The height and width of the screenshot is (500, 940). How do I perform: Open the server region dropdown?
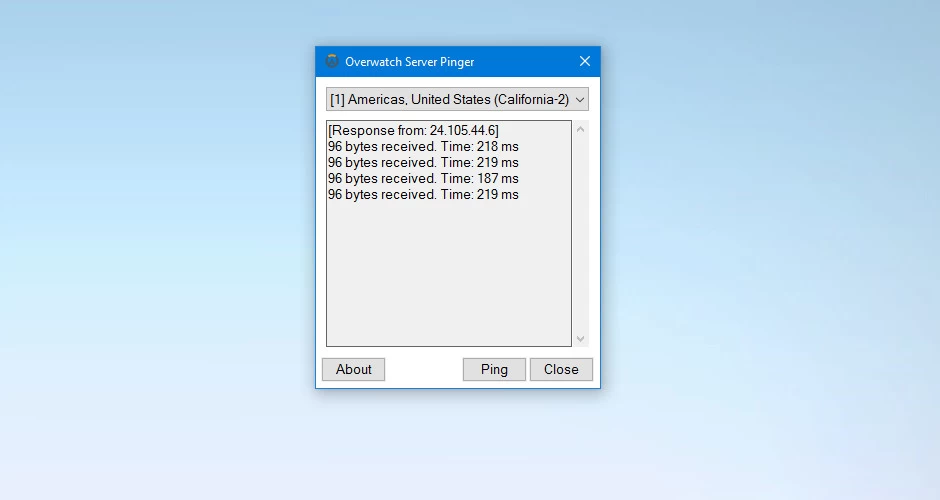tap(457, 100)
